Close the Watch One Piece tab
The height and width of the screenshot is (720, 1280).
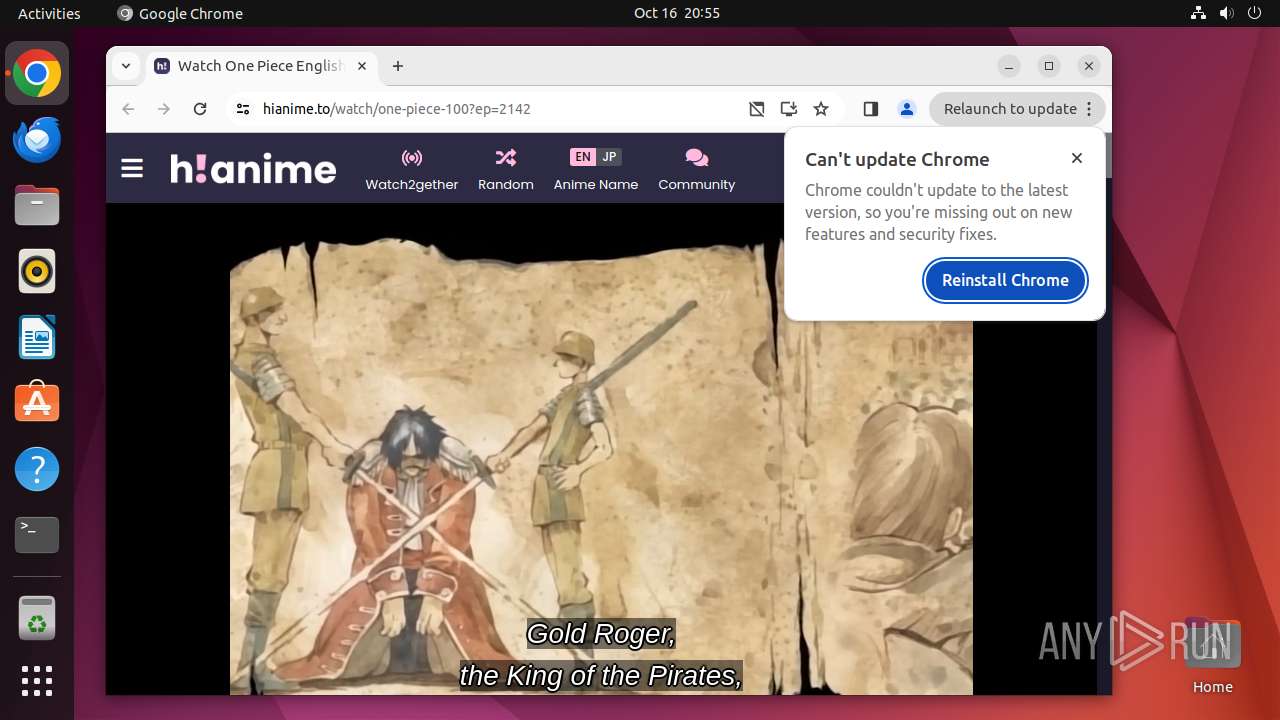point(362,66)
